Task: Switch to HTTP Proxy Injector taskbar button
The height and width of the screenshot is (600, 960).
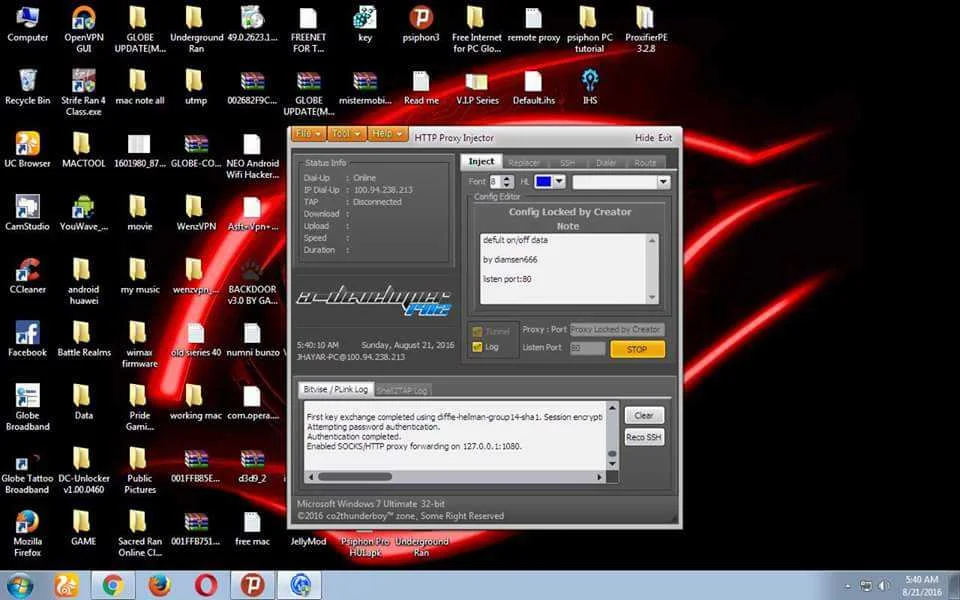Action: [299, 586]
